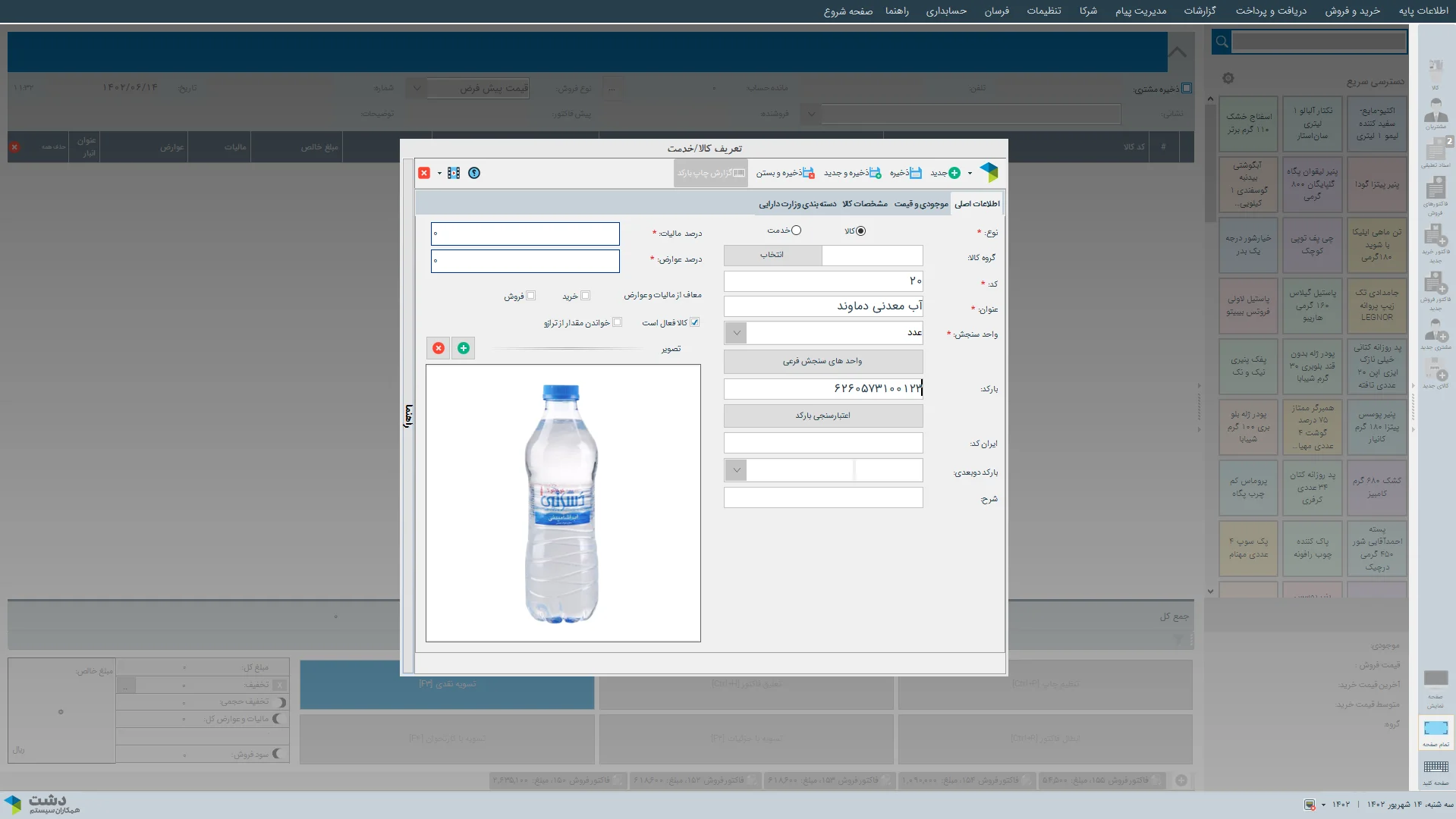Viewport: 1456px width, 819px height.
Task: Open the واحد سنجش unit dropdown
Action: [x=736, y=333]
